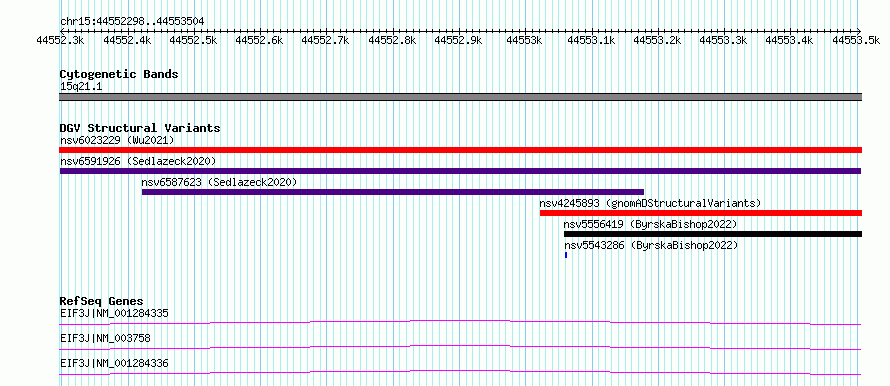Viewport: 890px width, 386px height.
Task: Click the red nsv4245893 variant bar
Action: coord(701,213)
